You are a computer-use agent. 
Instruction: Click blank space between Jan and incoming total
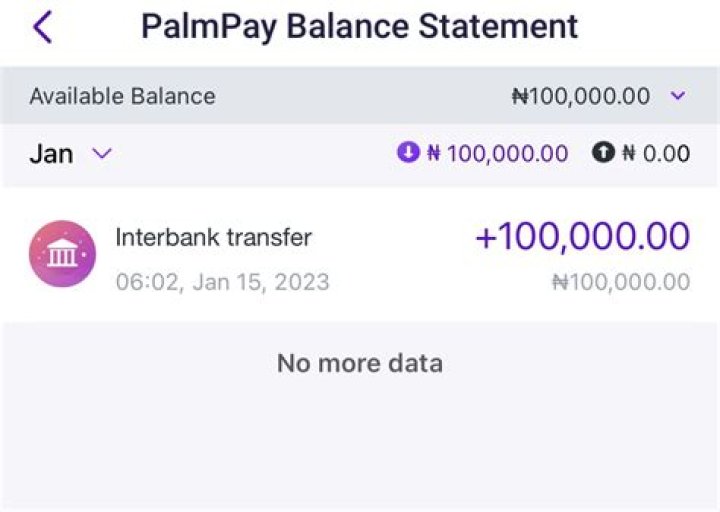click(250, 153)
